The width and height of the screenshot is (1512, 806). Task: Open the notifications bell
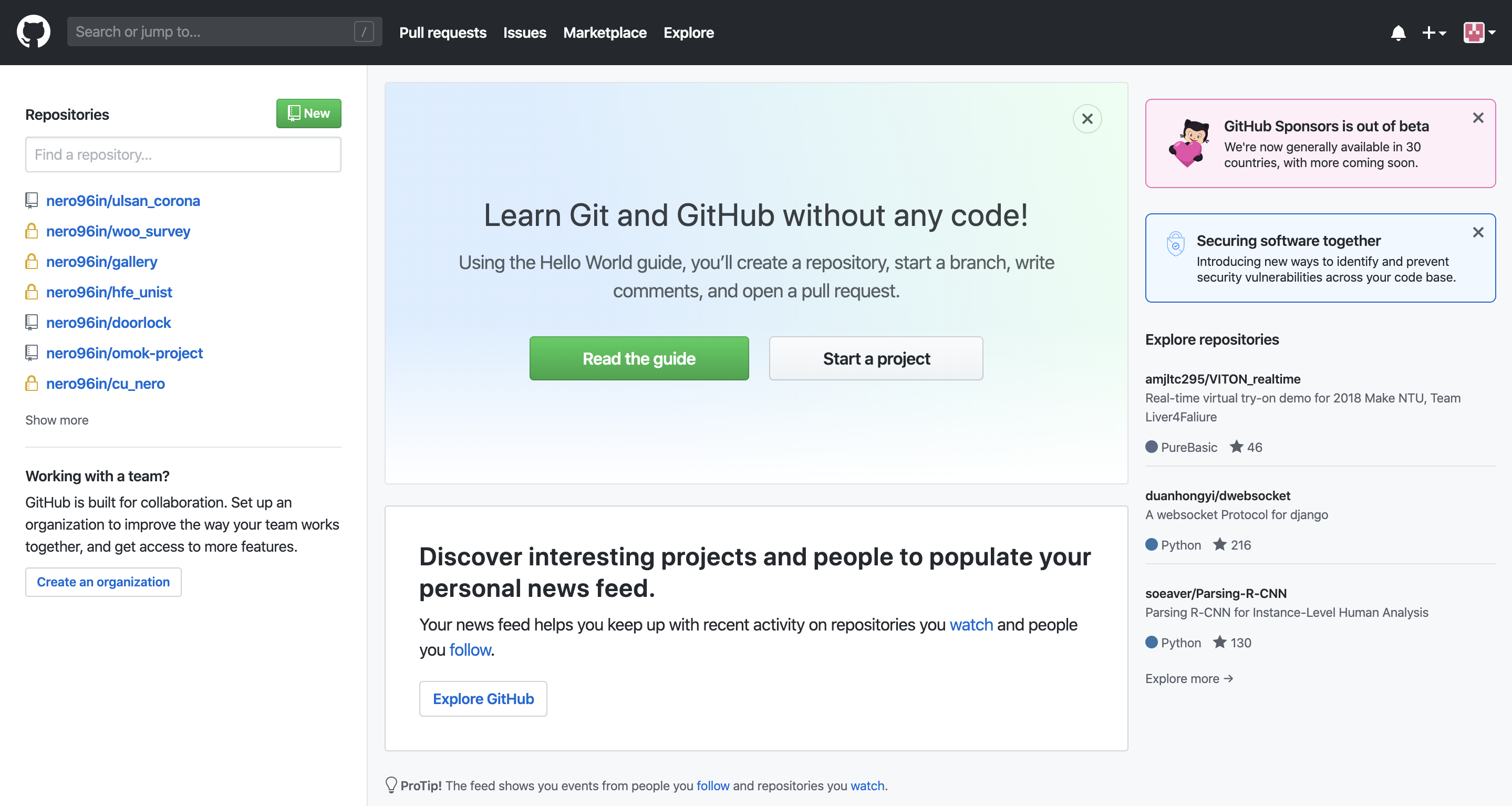point(1398,33)
